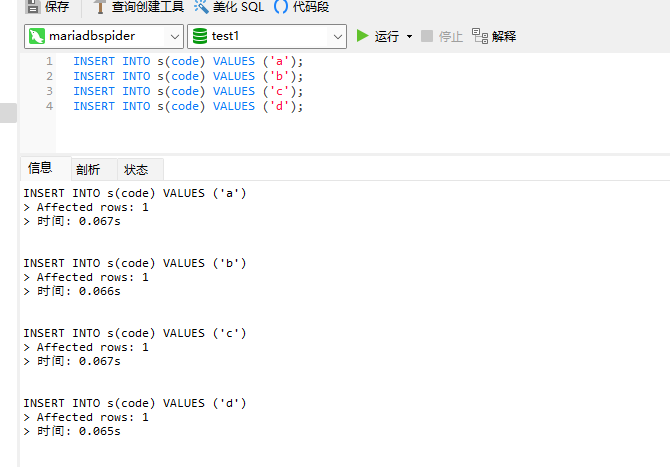
Task: Click SQL line 3 inserting value 'c'
Action: (x=188, y=91)
